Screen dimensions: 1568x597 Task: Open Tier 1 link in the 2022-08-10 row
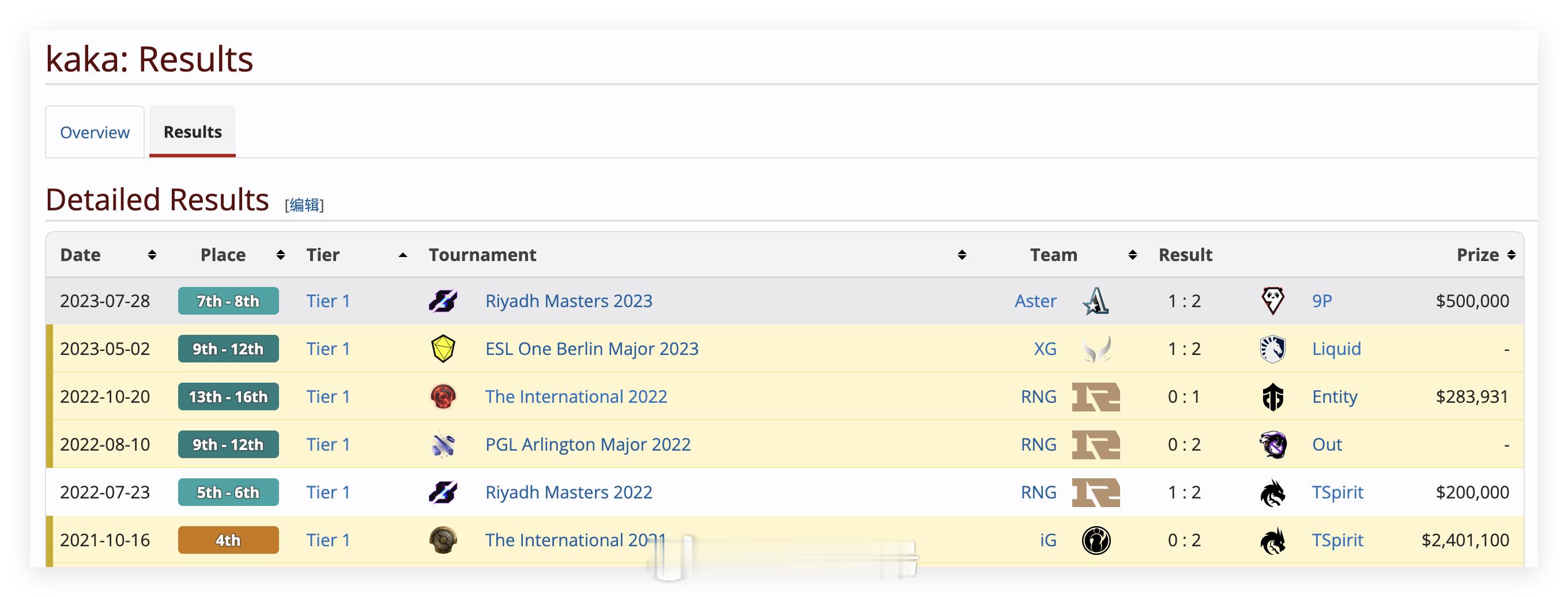point(328,444)
